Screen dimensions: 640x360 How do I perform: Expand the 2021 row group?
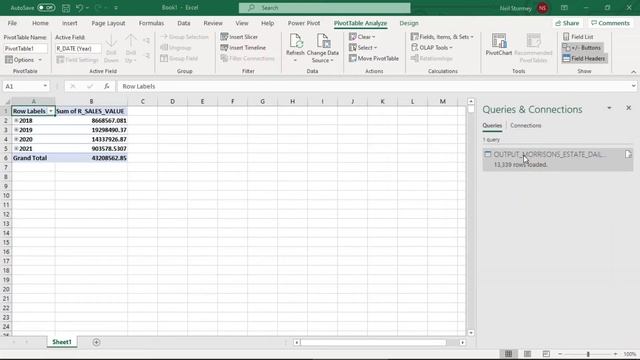[x=16, y=149]
